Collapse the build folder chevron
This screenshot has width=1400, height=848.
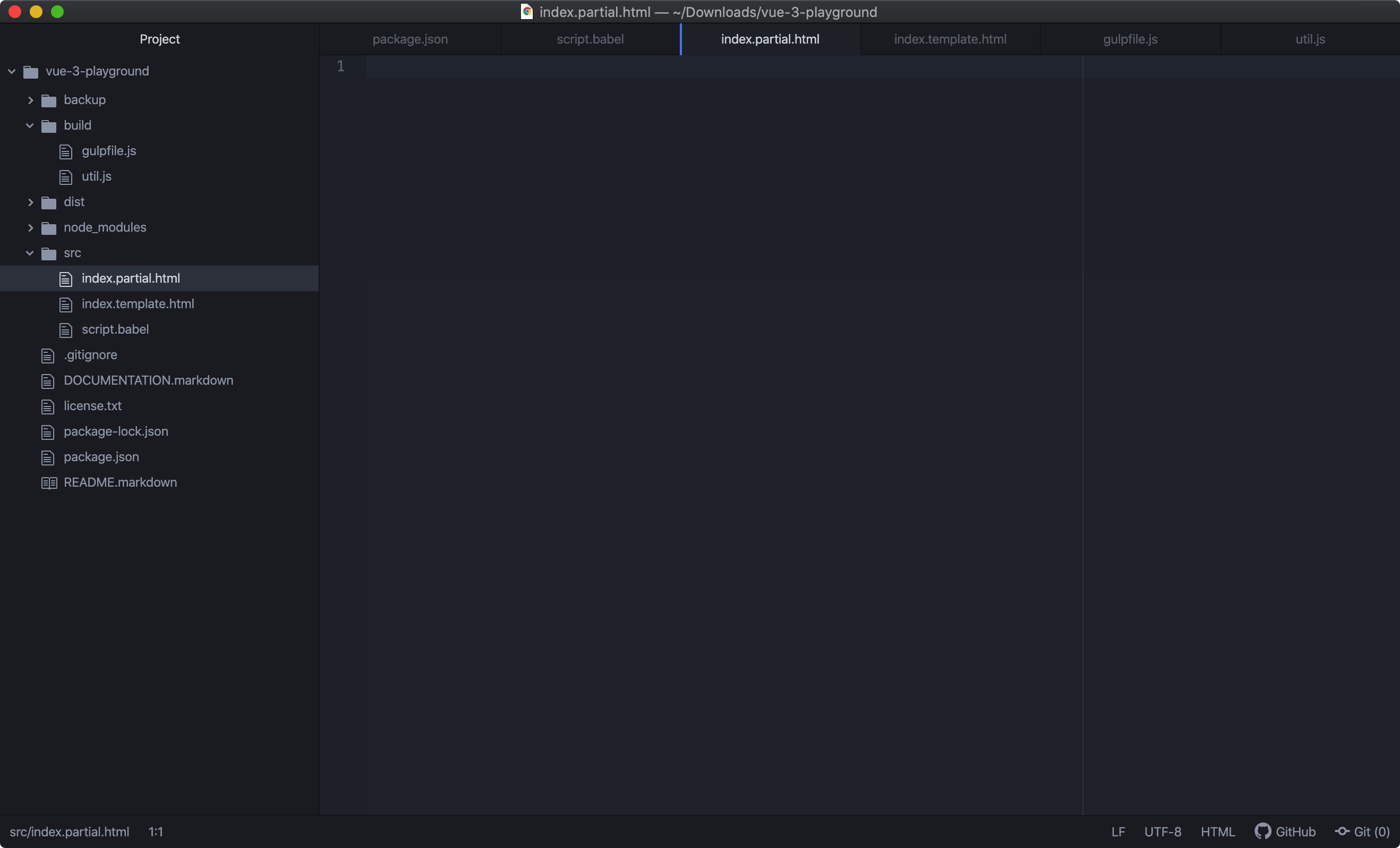tap(30, 125)
